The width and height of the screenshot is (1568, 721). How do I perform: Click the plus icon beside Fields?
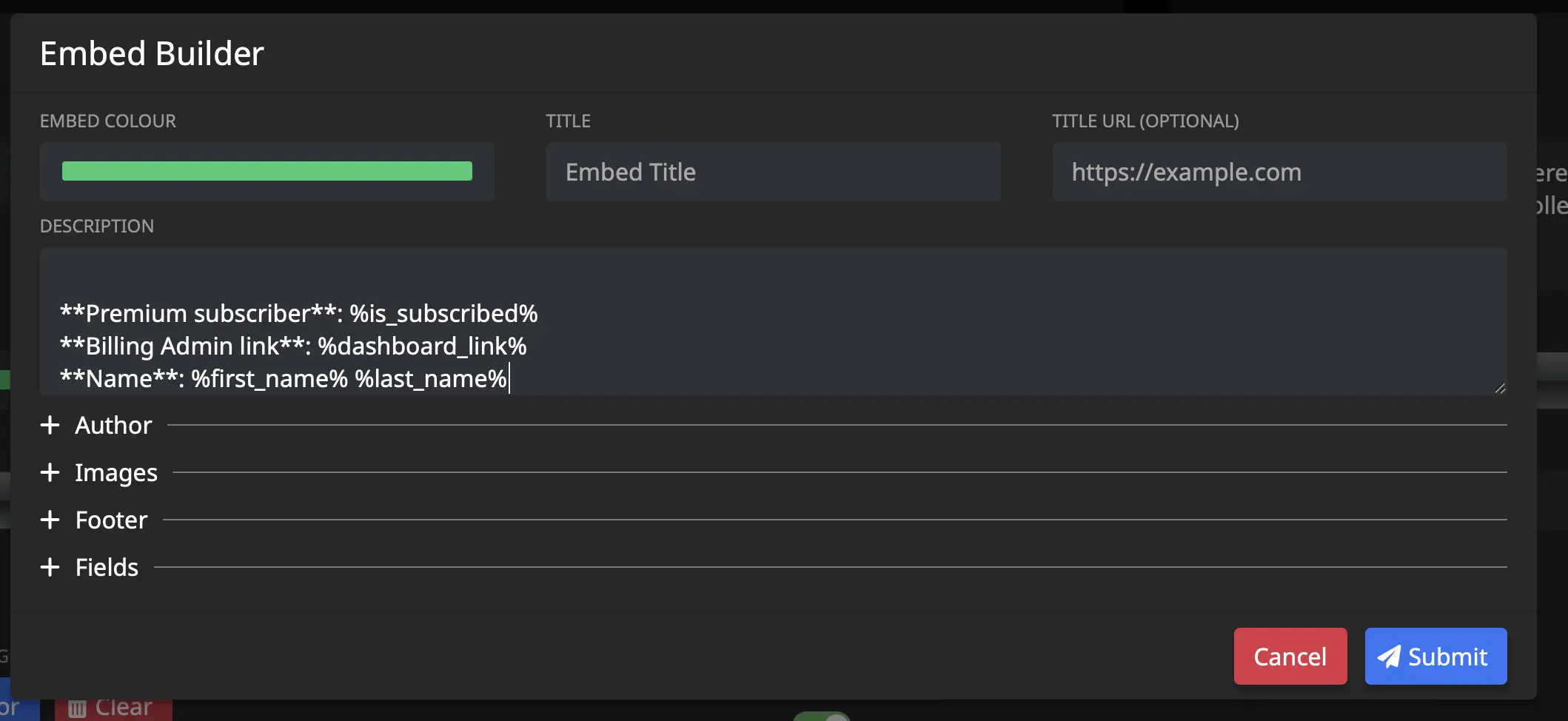point(50,567)
